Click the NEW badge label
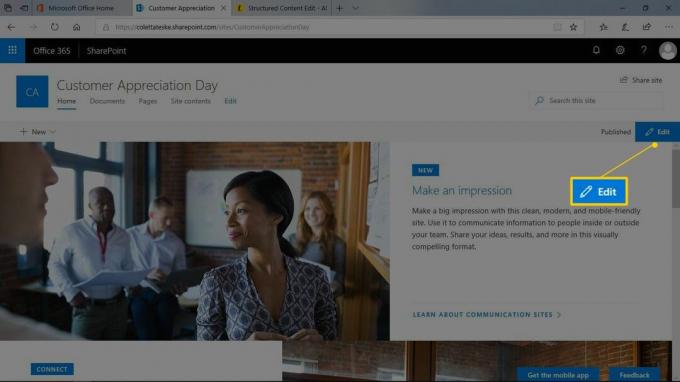 (x=425, y=170)
